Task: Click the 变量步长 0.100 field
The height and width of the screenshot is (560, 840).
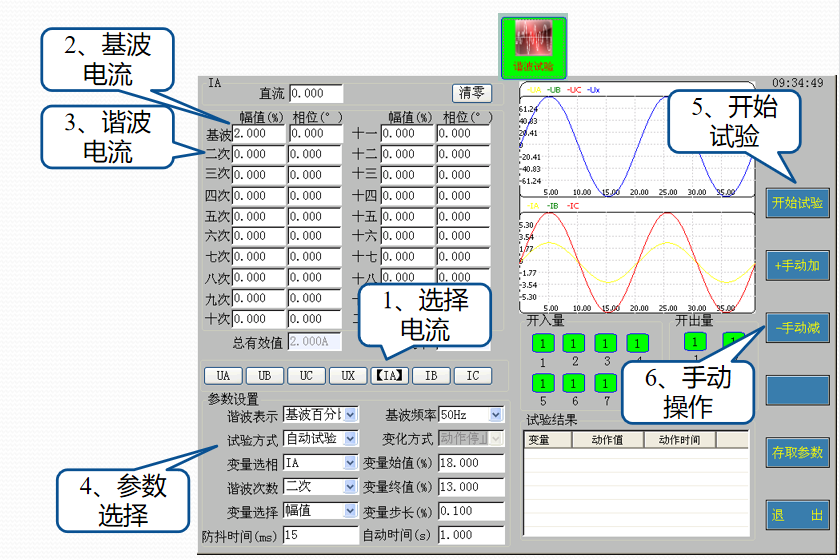Action: [471, 511]
